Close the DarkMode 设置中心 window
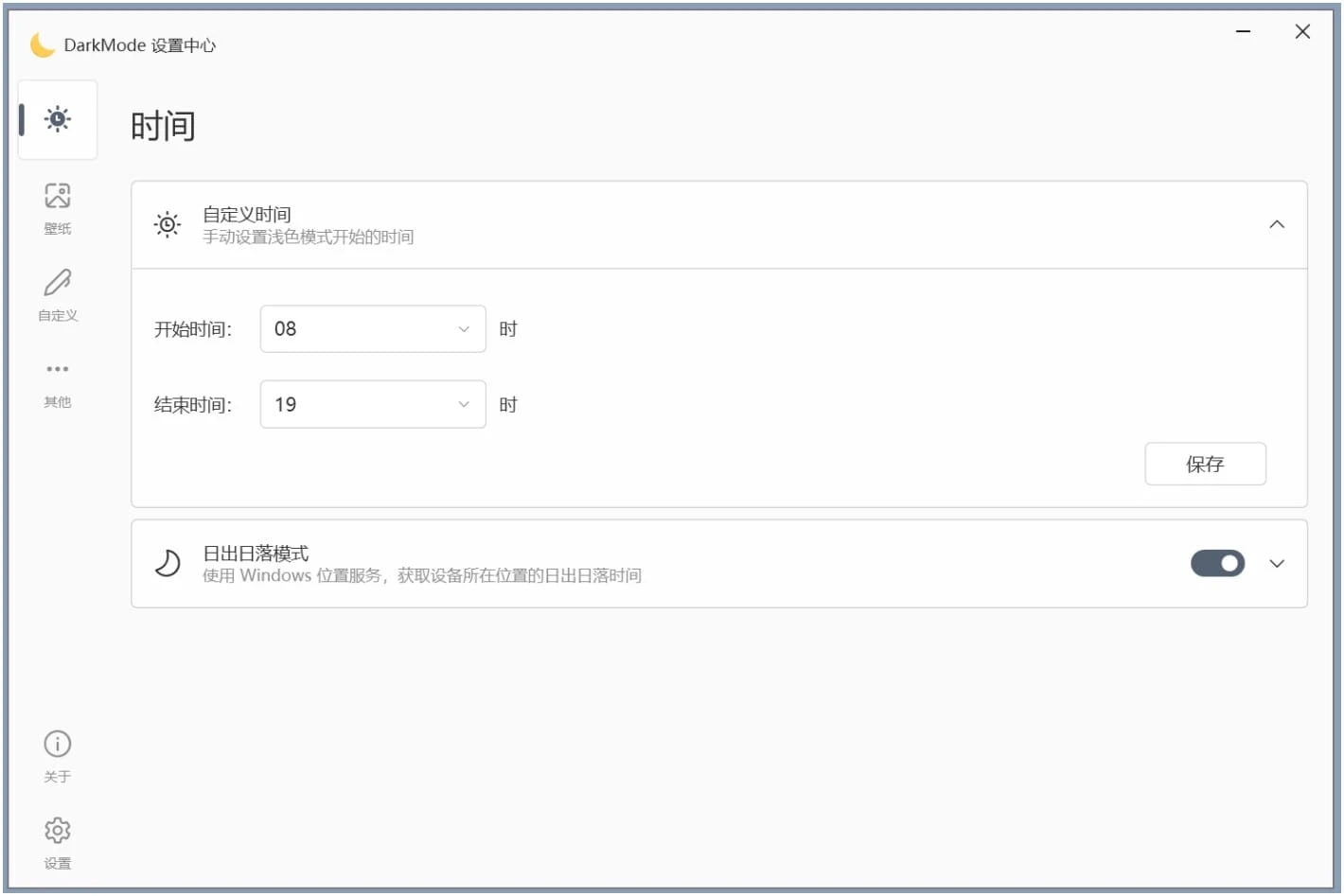The width and height of the screenshot is (1344, 896). point(1302,32)
